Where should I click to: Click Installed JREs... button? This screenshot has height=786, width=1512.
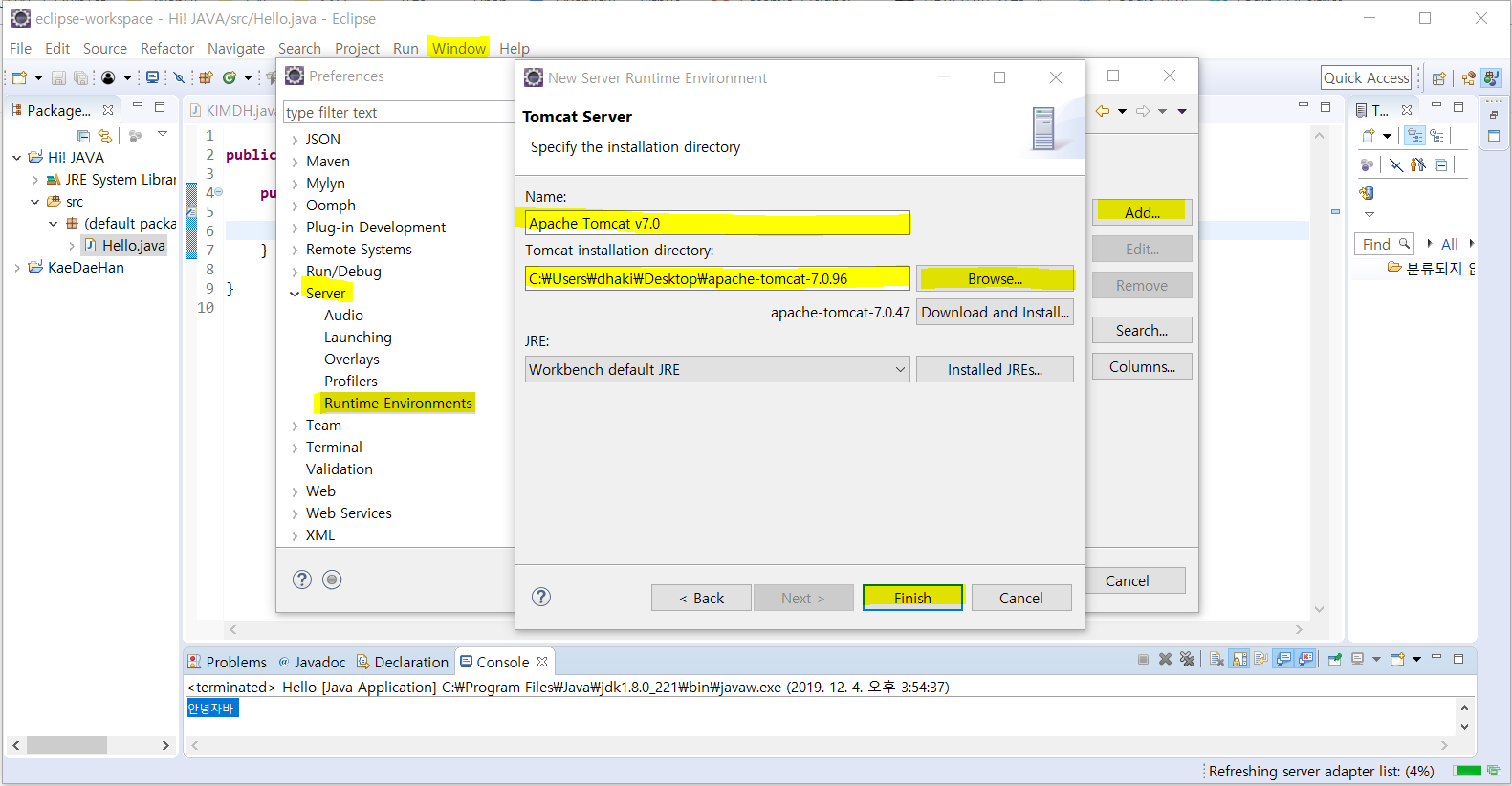995,369
